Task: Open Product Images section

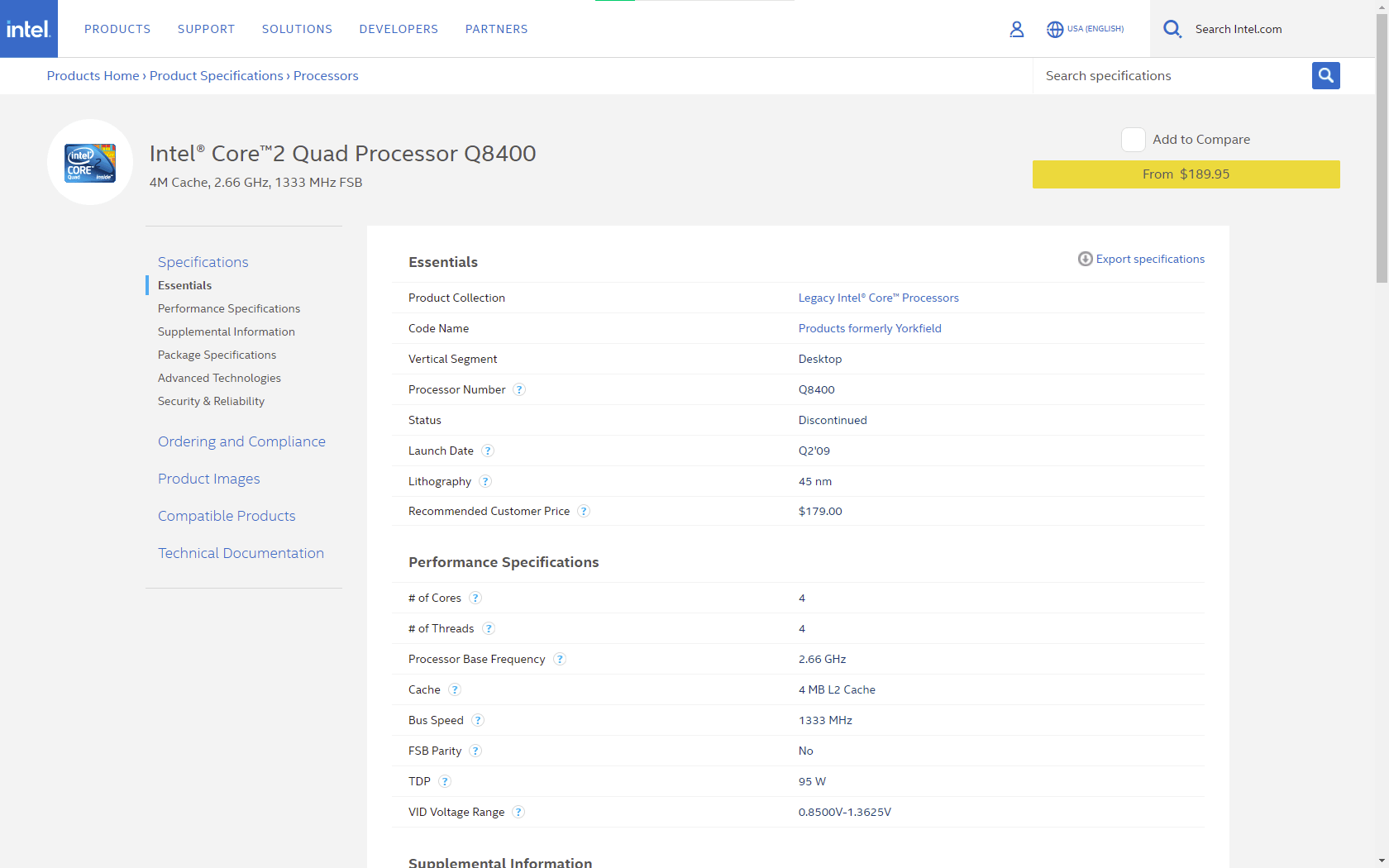Action: pyautogui.click(x=209, y=479)
